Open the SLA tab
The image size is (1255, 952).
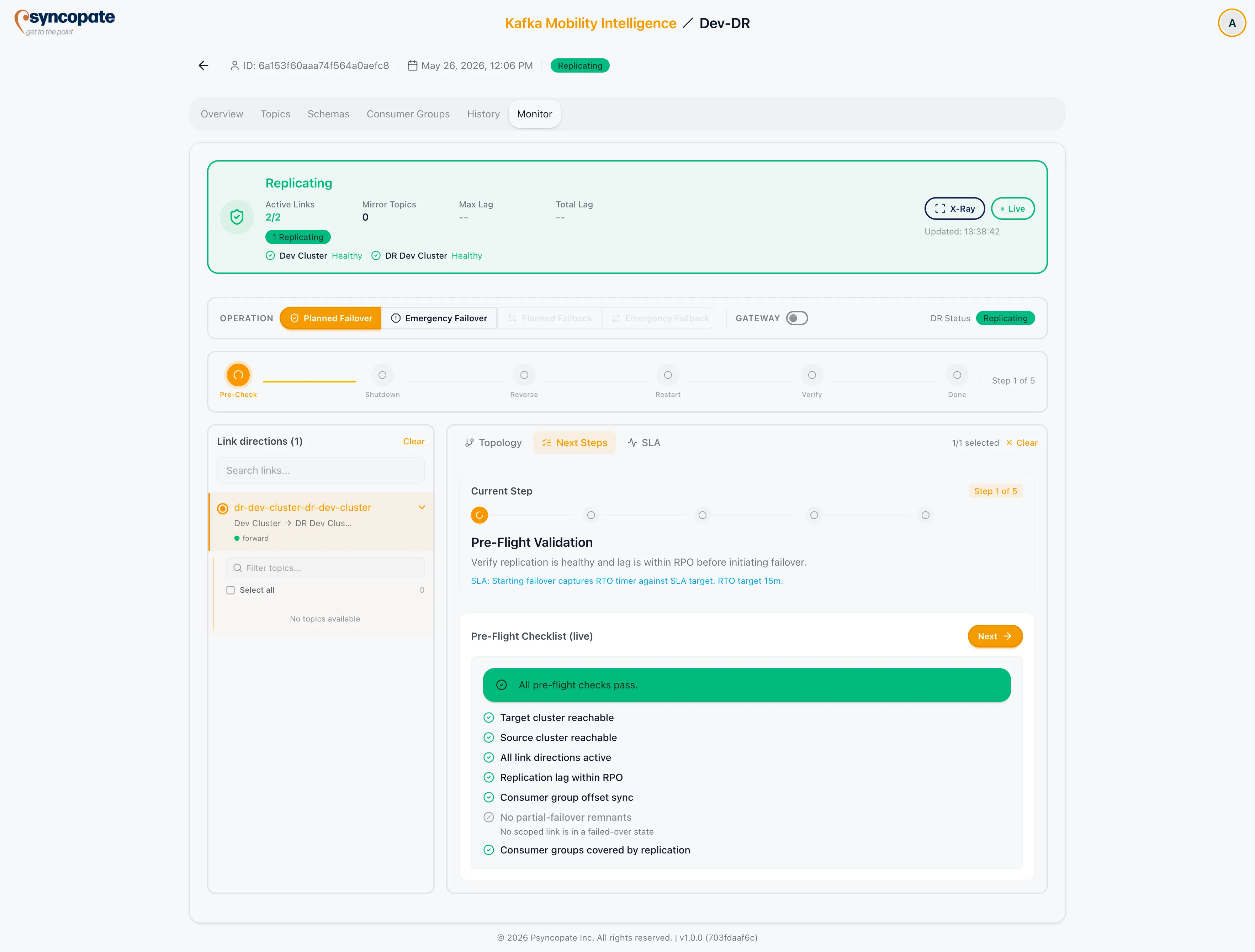[644, 443]
